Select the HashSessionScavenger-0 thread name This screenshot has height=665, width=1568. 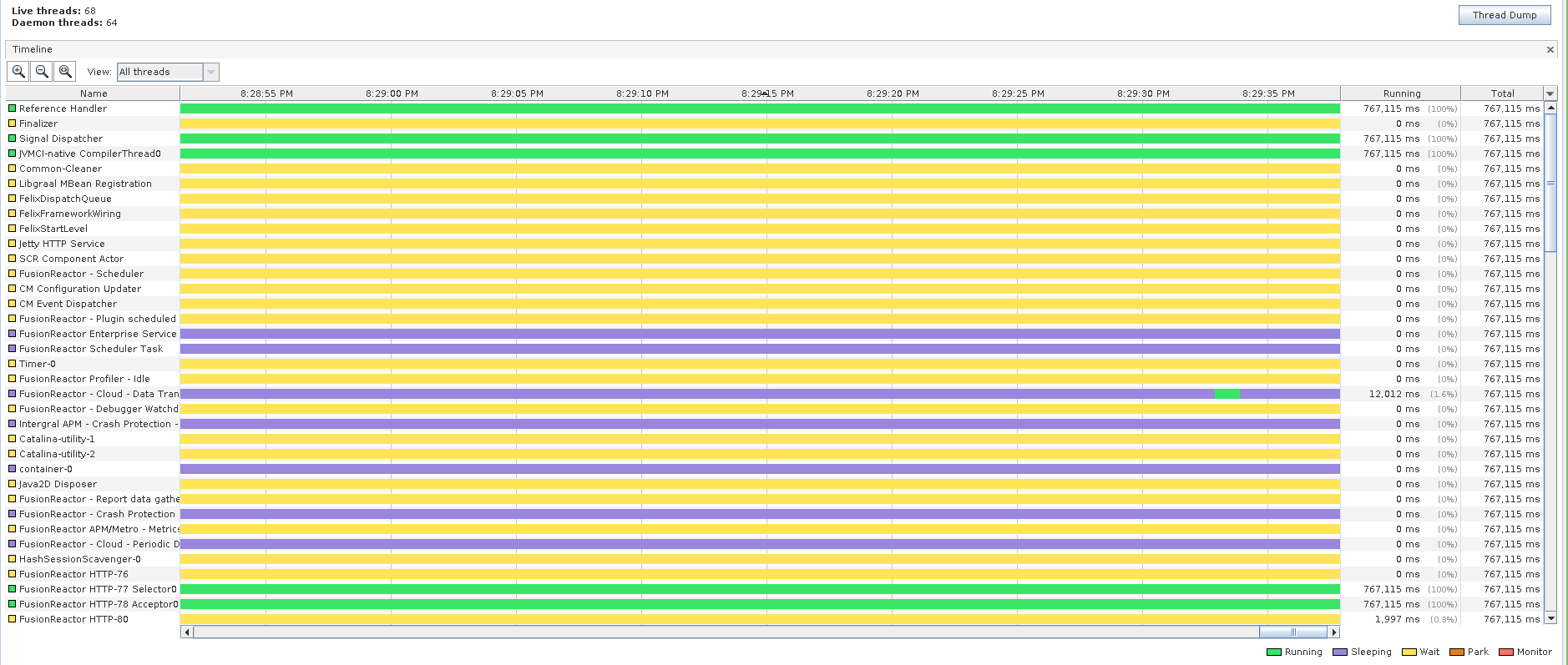pos(80,559)
